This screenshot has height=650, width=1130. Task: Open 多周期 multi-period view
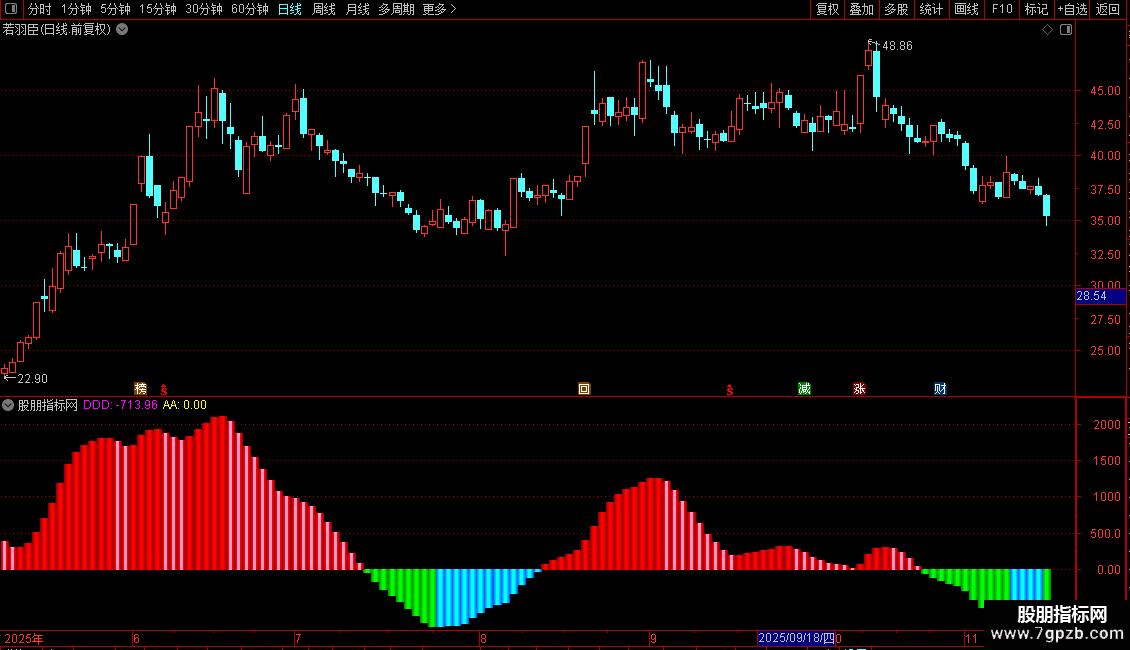396,9
